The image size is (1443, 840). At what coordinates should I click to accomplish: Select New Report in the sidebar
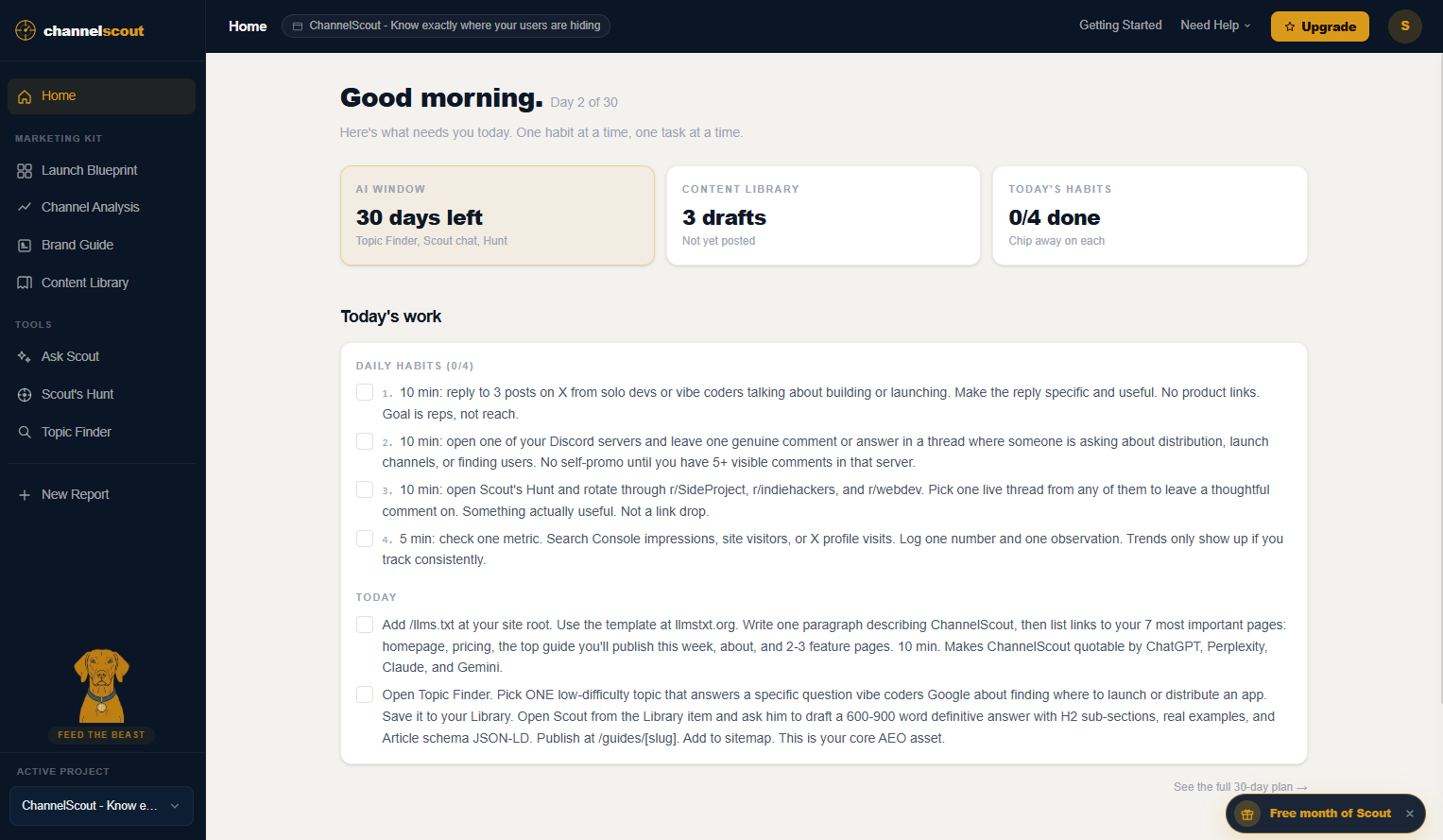coord(76,494)
